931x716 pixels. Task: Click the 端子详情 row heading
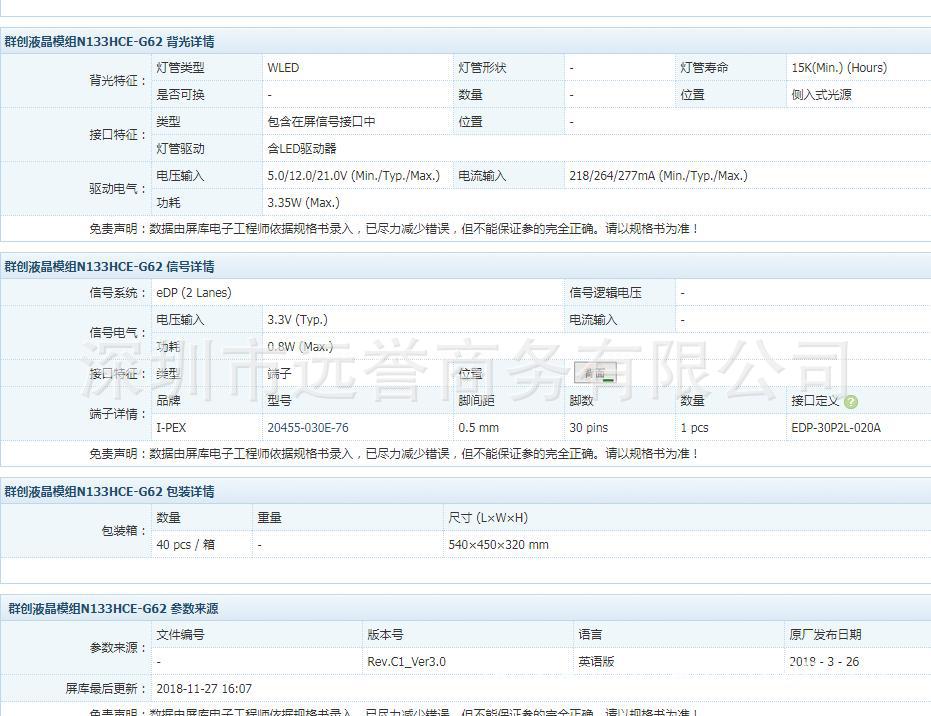pos(118,414)
